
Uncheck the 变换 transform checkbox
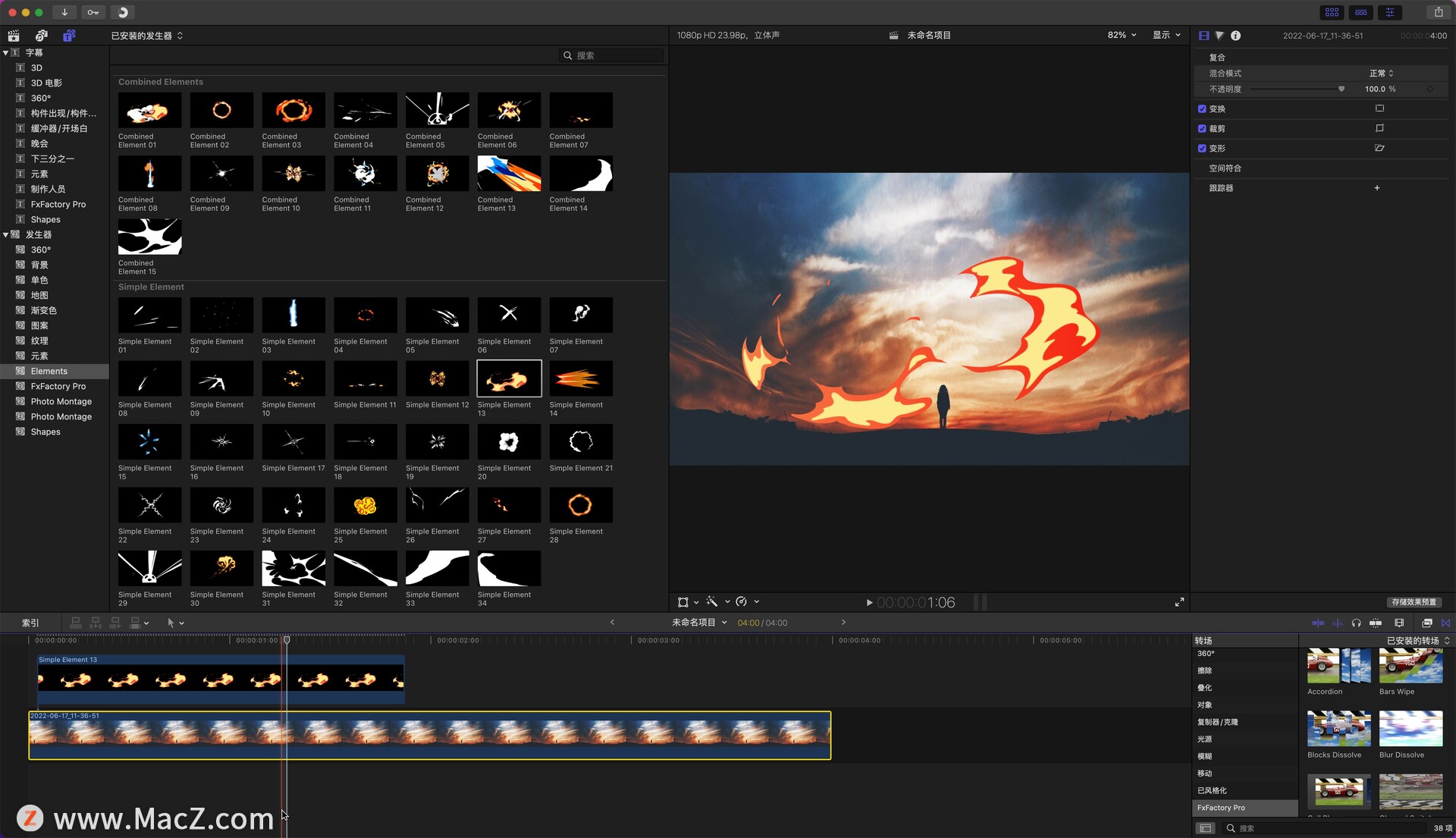pyautogui.click(x=1202, y=109)
